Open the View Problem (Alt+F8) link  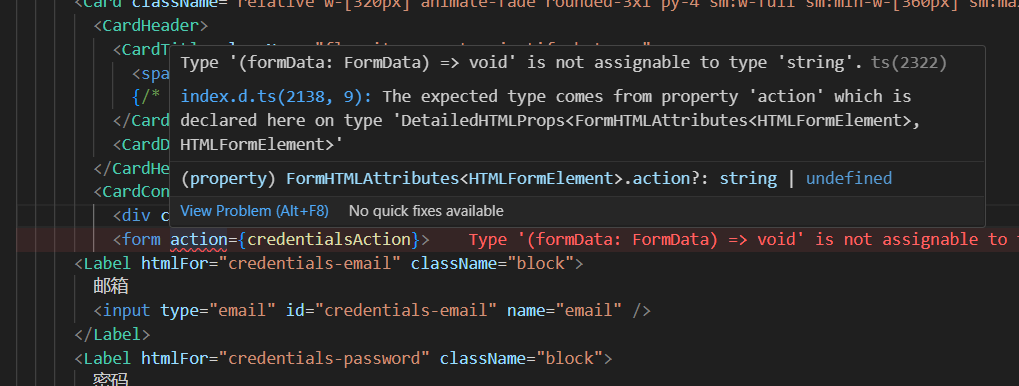[254, 211]
